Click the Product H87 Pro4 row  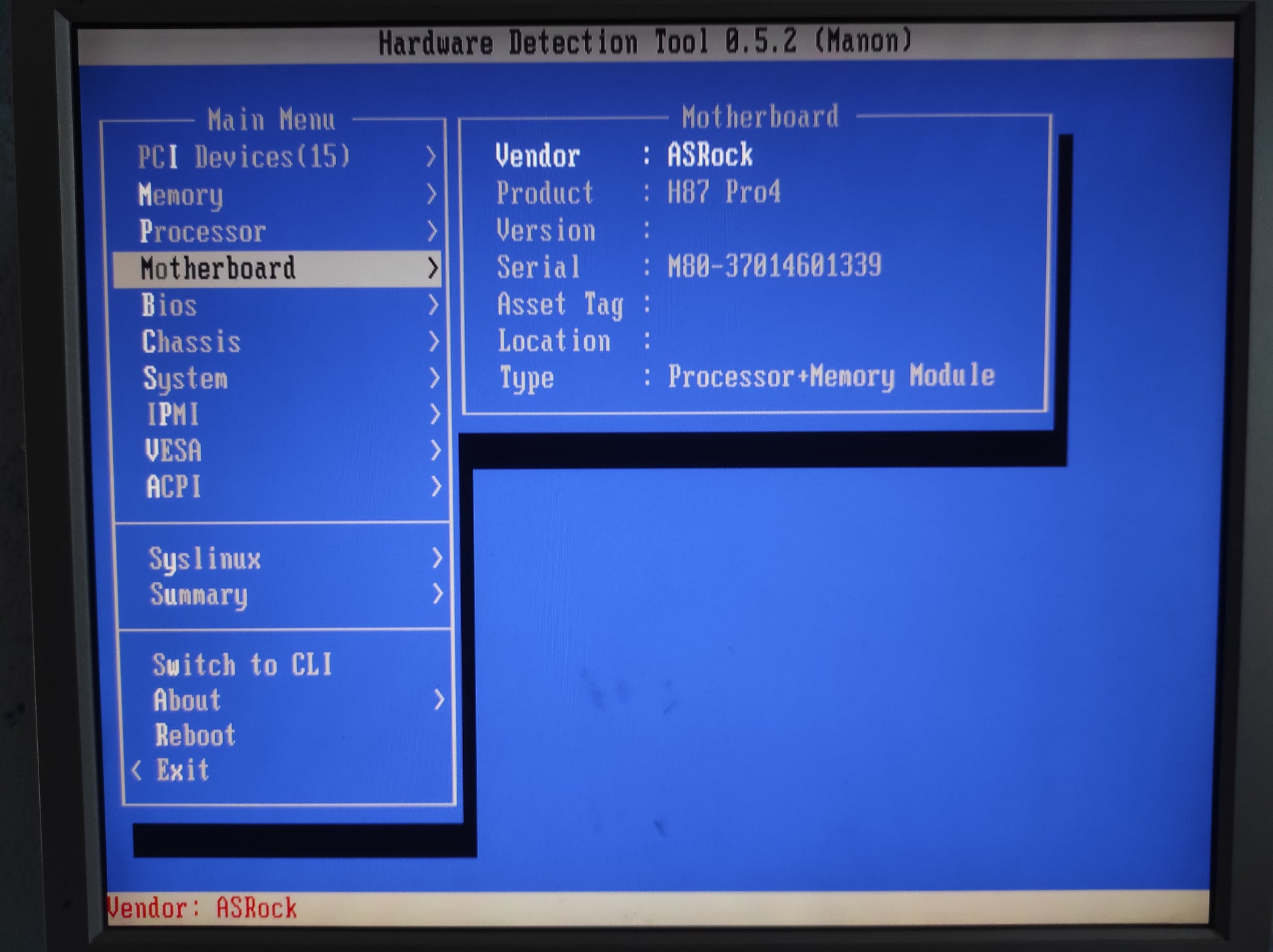pos(638,193)
